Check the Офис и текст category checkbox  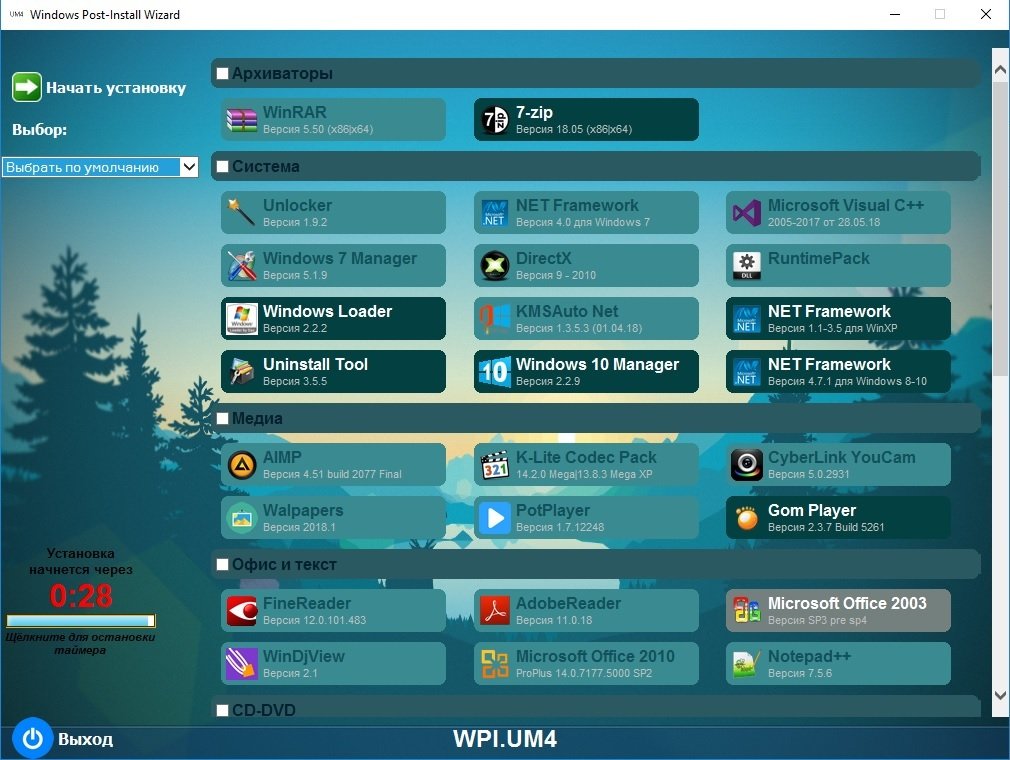click(222, 565)
